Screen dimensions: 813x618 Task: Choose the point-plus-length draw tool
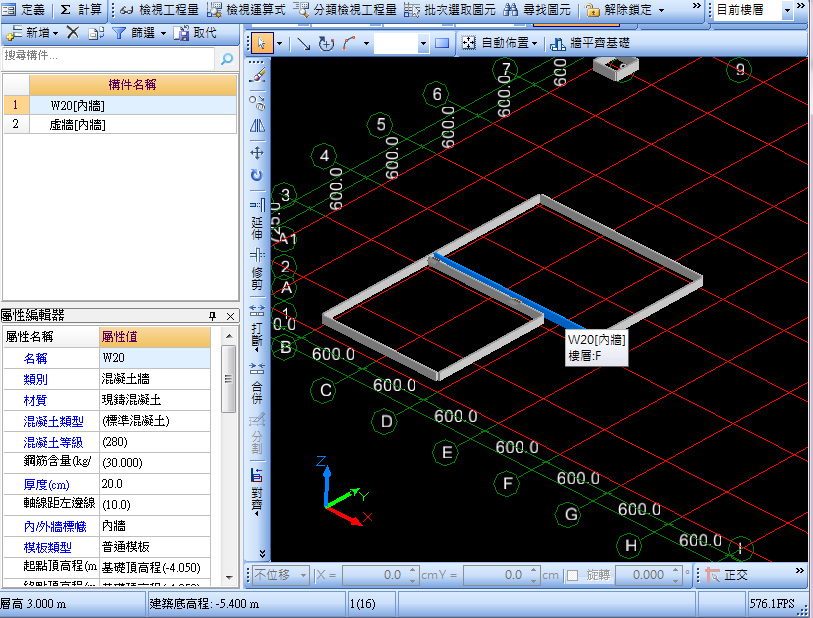326,44
